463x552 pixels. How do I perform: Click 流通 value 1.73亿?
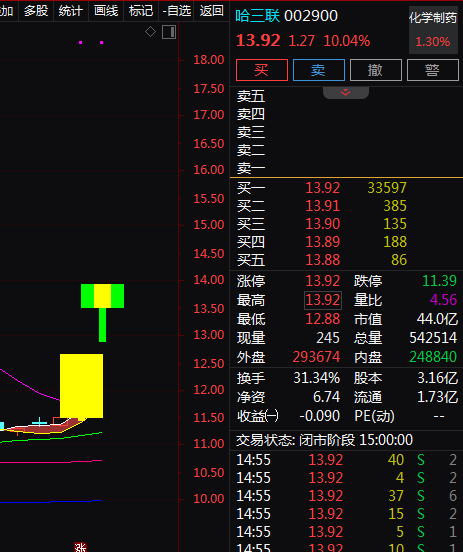437,397
